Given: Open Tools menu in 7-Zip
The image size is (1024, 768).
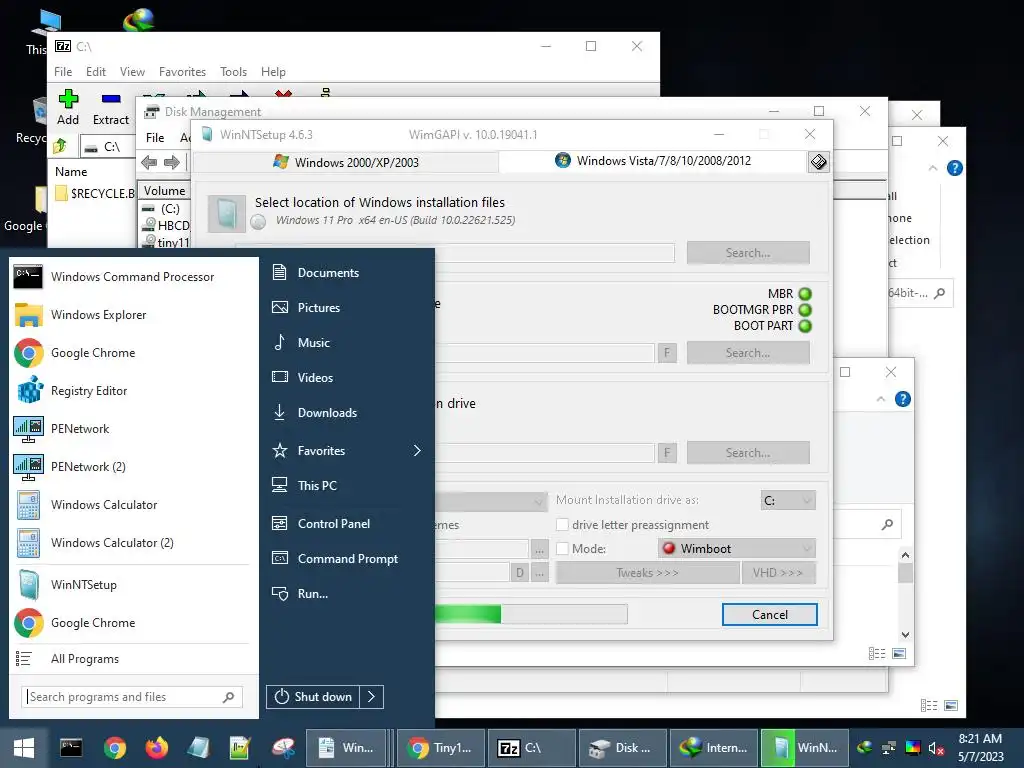Looking at the screenshot, I should tap(233, 72).
